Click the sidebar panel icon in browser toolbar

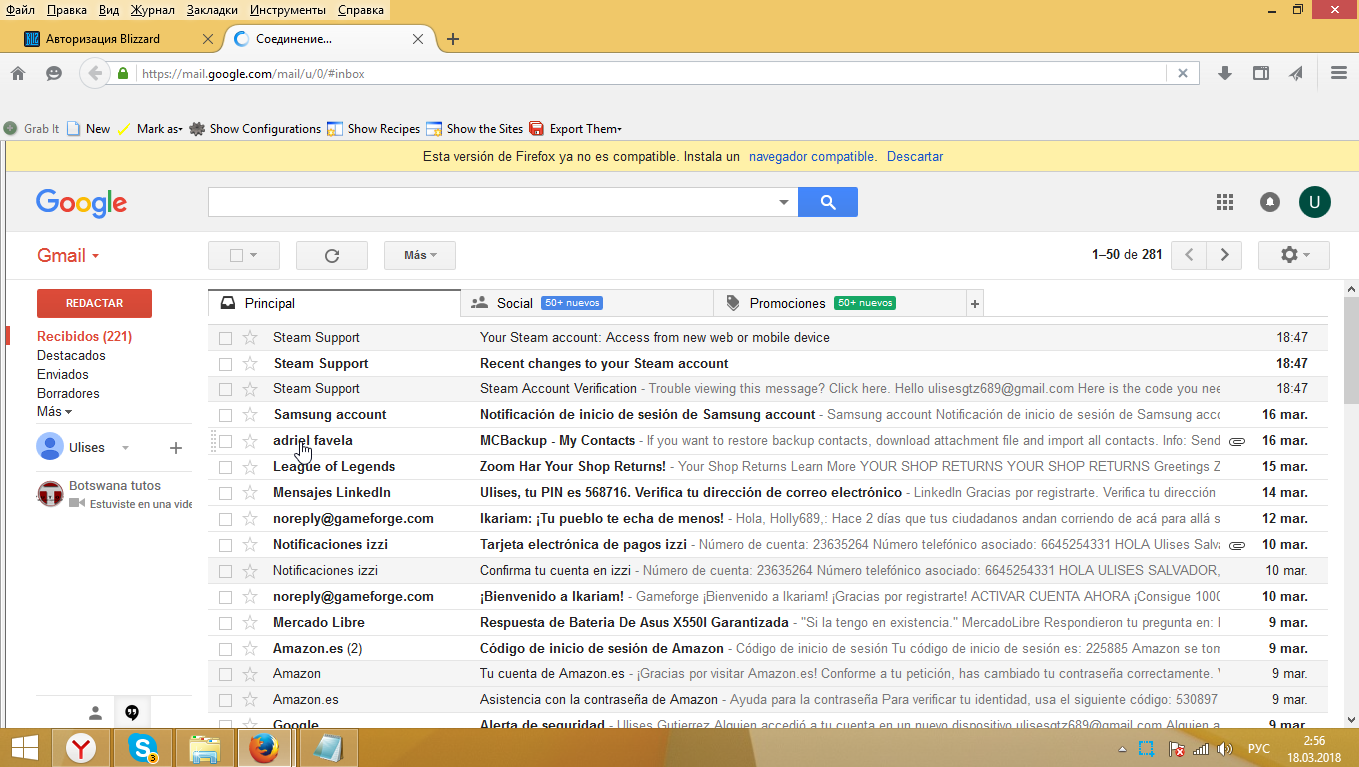1261,73
